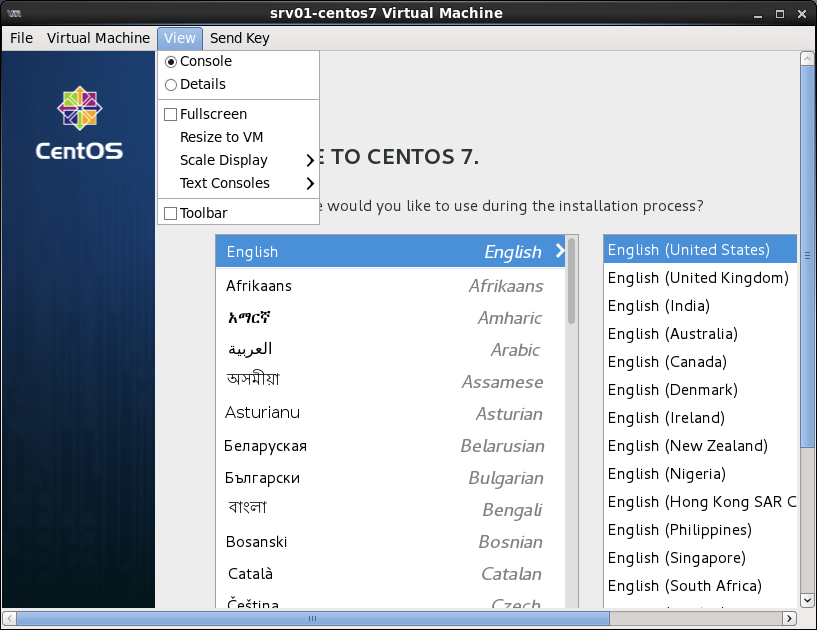Select English (United States) locale

click(700, 250)
